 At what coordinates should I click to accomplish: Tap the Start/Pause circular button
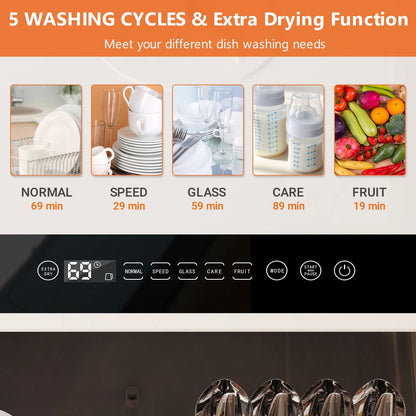coord(311,270)
